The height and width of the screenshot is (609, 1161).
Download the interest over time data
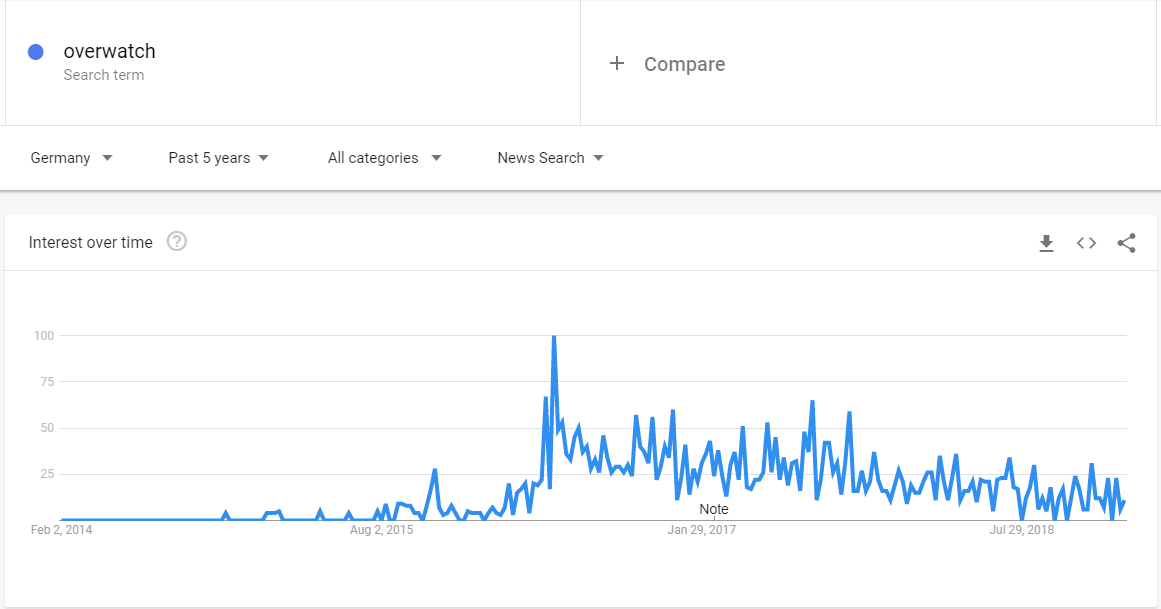click(1046, 243)
